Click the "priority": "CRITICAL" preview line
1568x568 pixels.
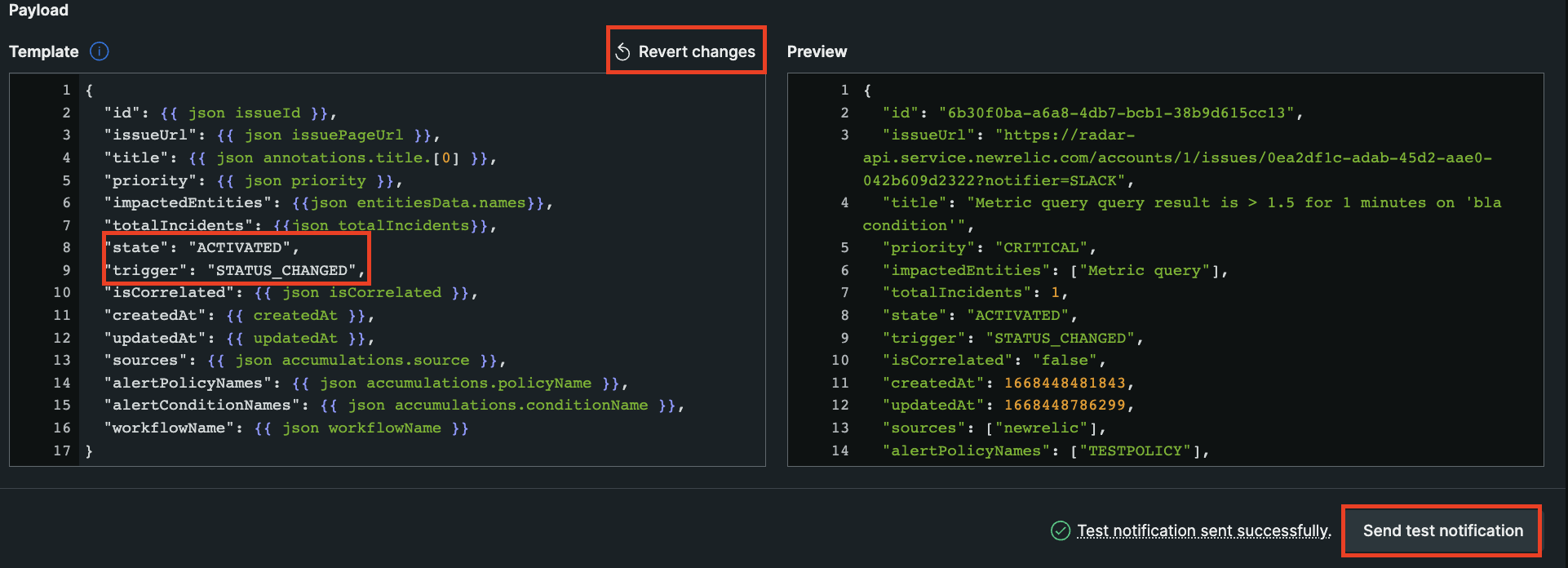click(x=989, y=247)
